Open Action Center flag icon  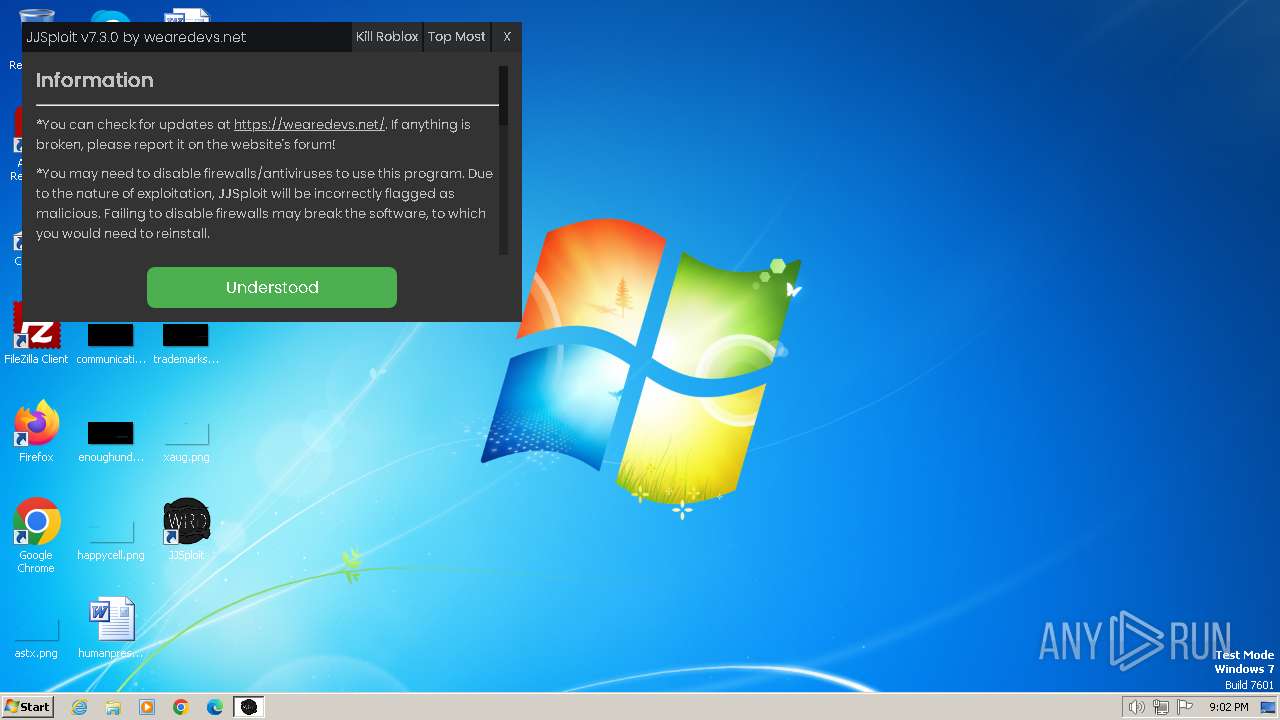click(x=1185, y=707)
